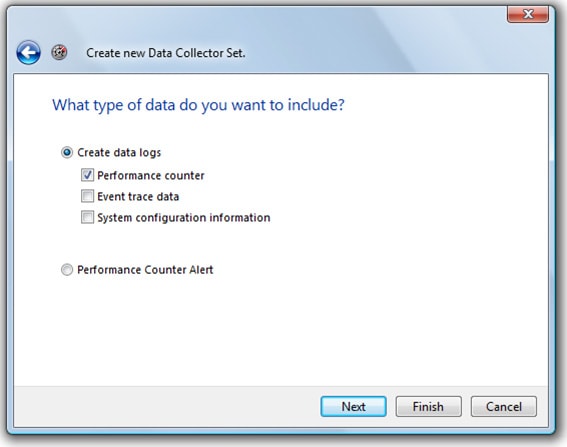Cancel the wizard

(x=504, y=406)
